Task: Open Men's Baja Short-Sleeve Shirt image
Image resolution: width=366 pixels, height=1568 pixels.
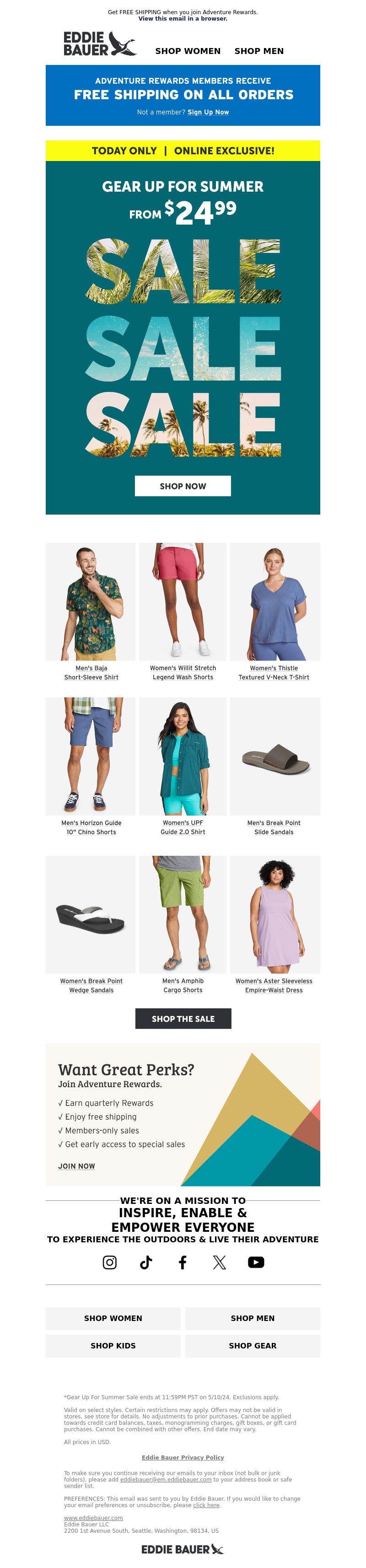Action: (x=91, y=601)
